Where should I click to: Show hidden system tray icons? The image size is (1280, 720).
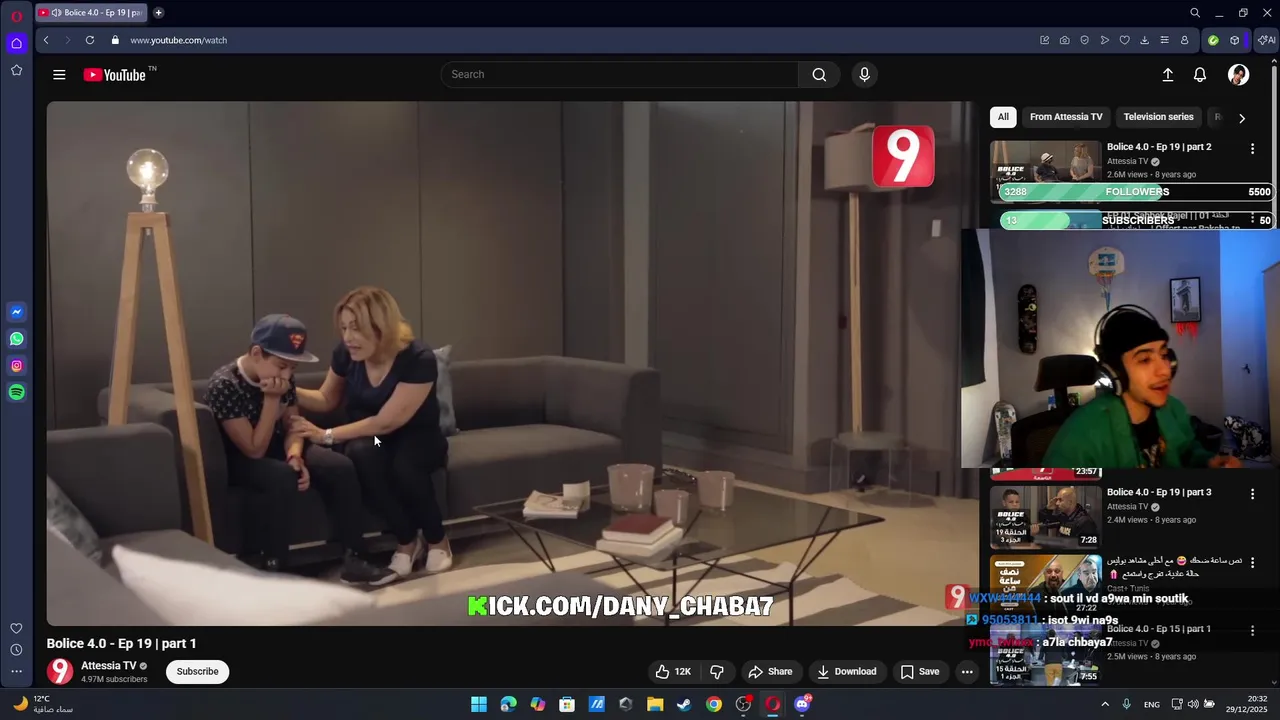click(1105, 704)
